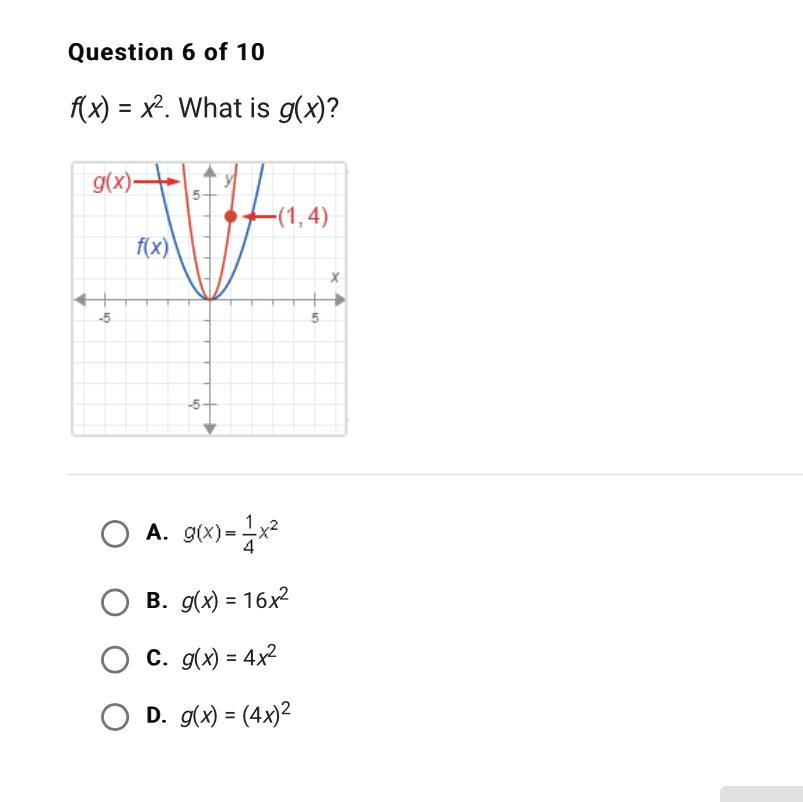This screenshot has height=802, width=803.
Task: Click the question text asking What is g(x)
Action: tap(204, 109)
